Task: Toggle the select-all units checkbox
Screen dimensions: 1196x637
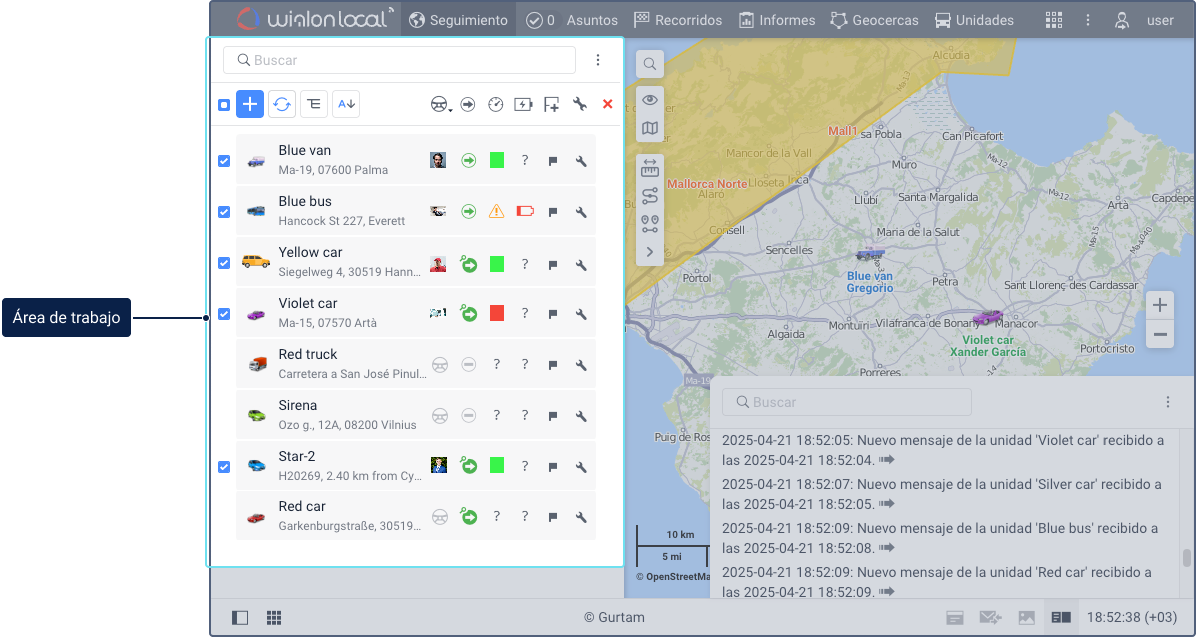Action: point(224,105)
